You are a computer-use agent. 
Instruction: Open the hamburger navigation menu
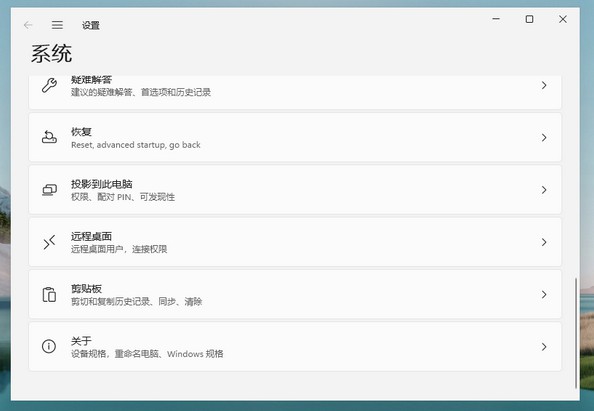pos(57,25)
